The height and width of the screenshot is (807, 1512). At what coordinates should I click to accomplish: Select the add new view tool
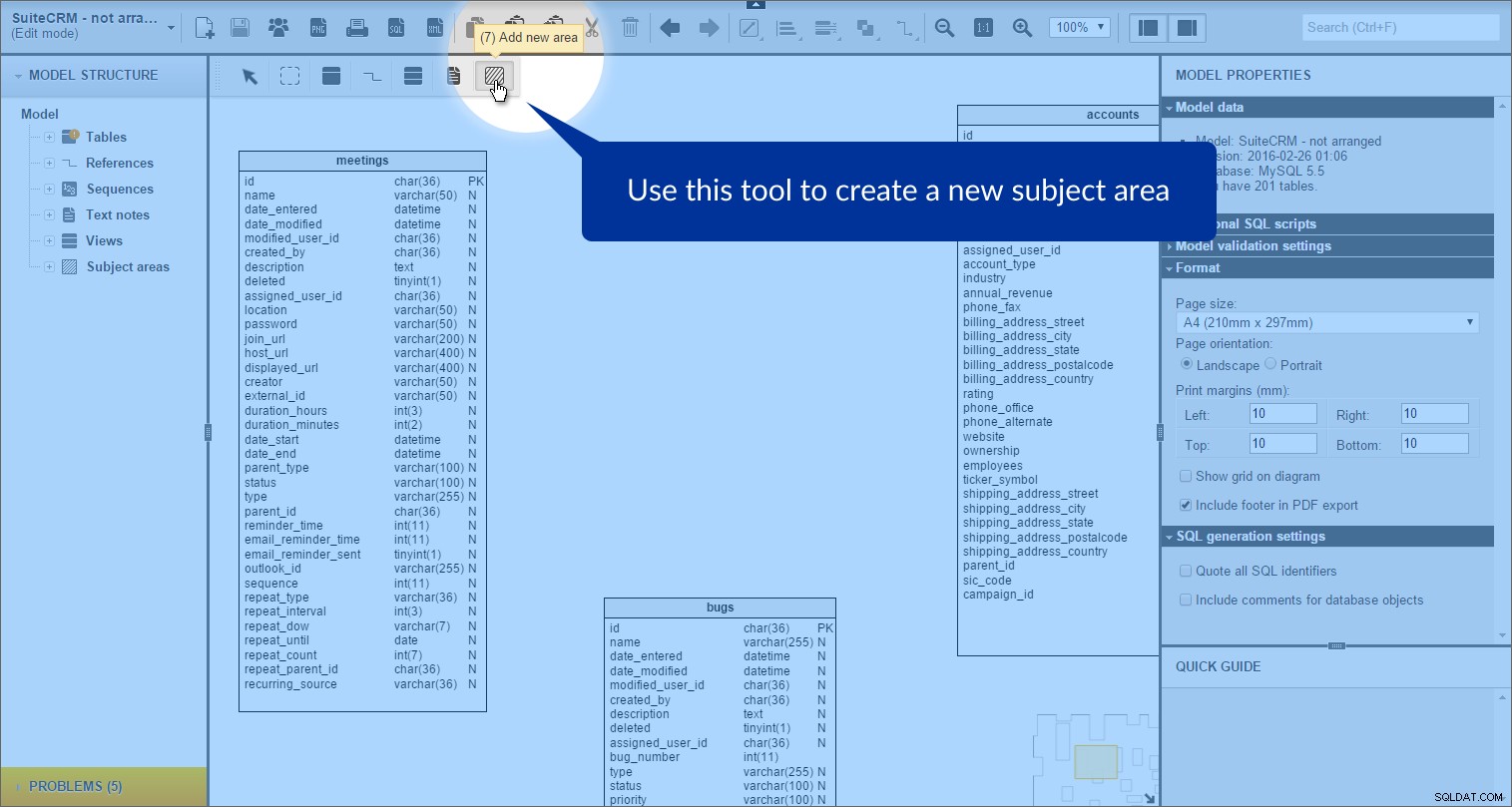[x=413, y=76]
